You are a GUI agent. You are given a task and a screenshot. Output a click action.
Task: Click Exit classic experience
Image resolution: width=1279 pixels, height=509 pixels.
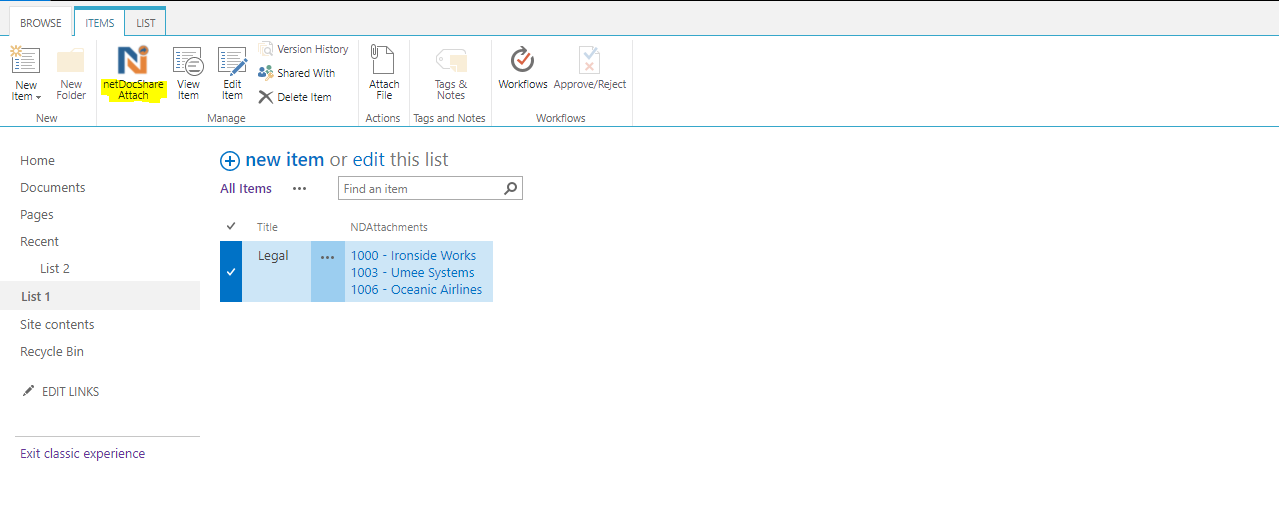coord(82,454)
